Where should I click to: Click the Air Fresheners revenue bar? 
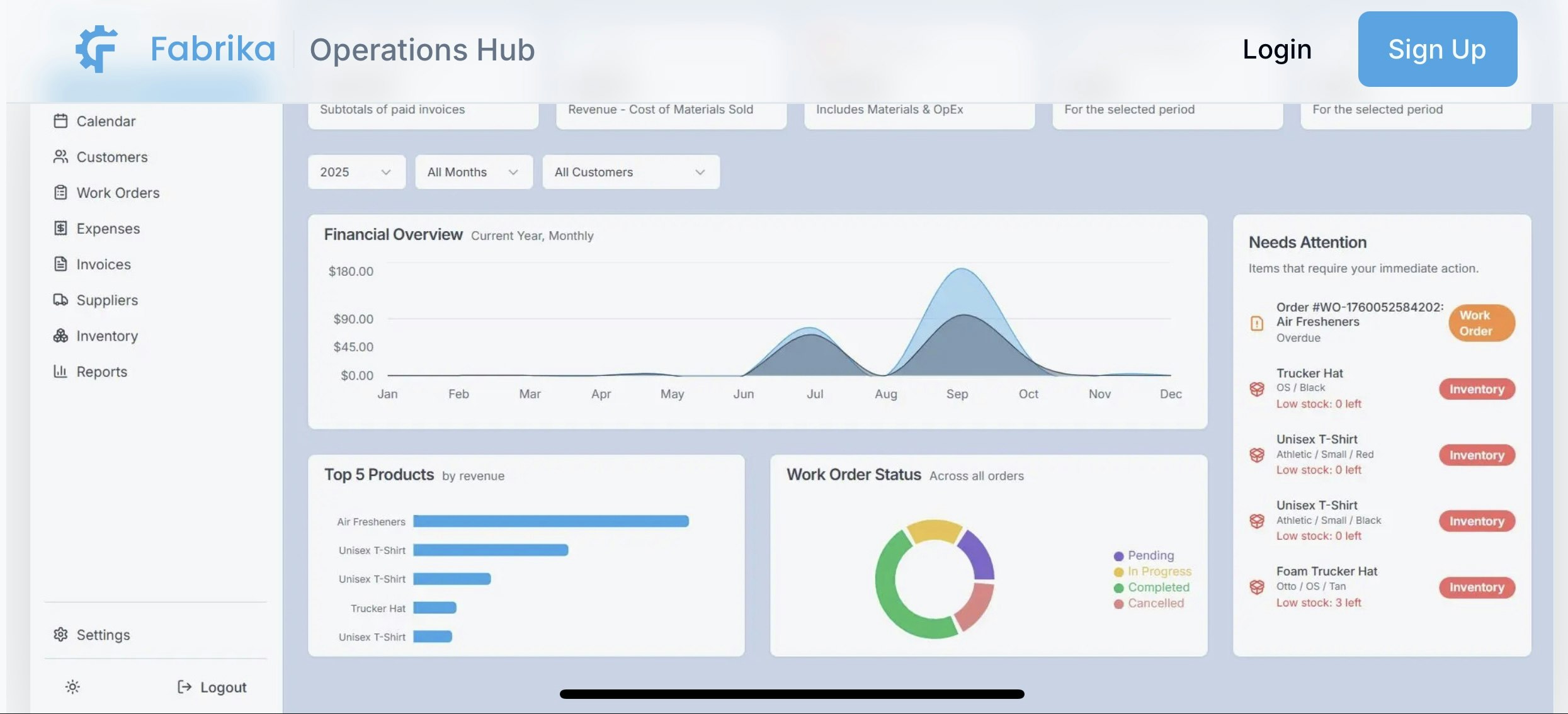550,521
